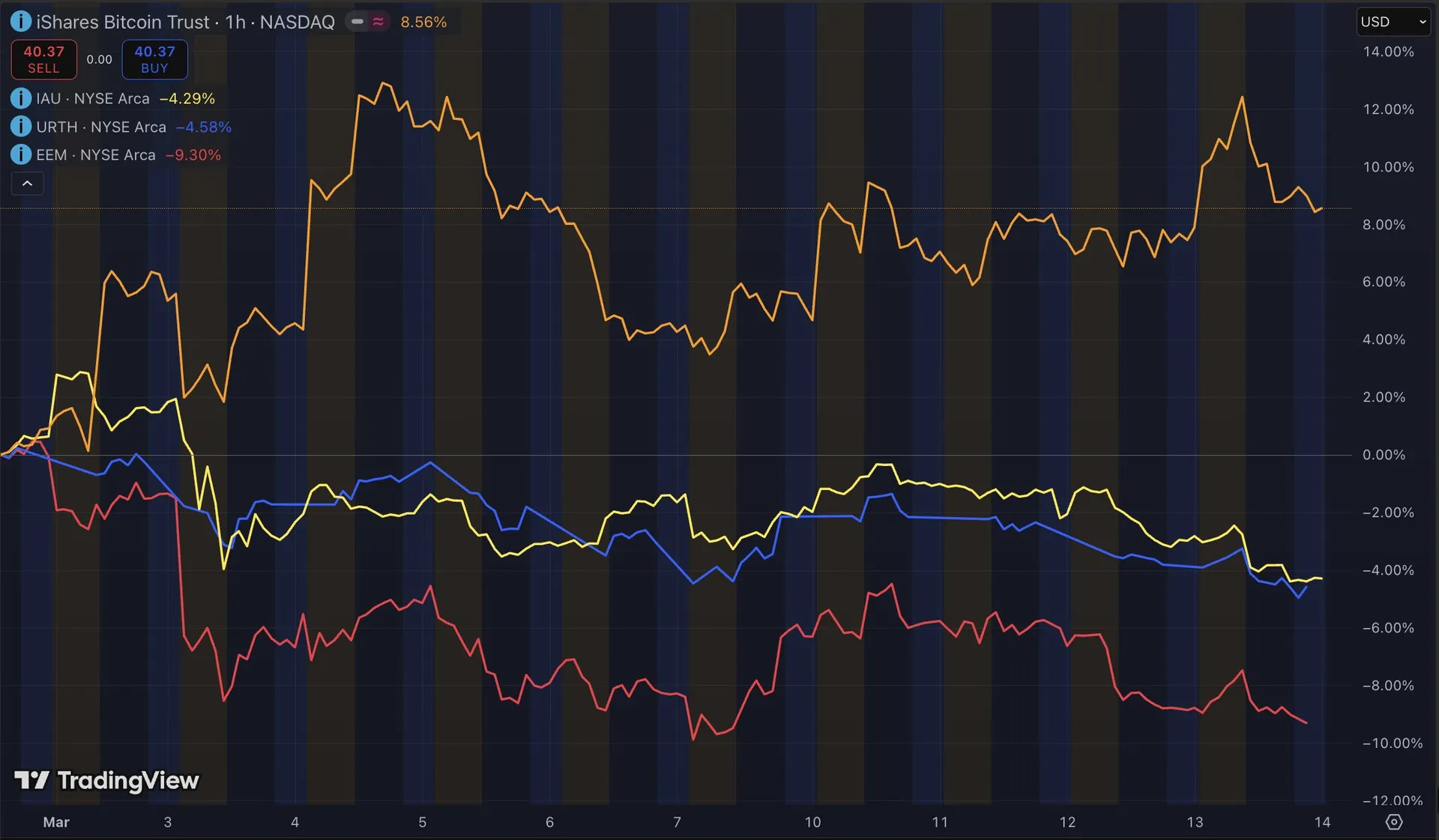Click the 8.56% Bitcoin Trust change value
This screenshot has height=840, width=1439.
[x=423, y=22]
